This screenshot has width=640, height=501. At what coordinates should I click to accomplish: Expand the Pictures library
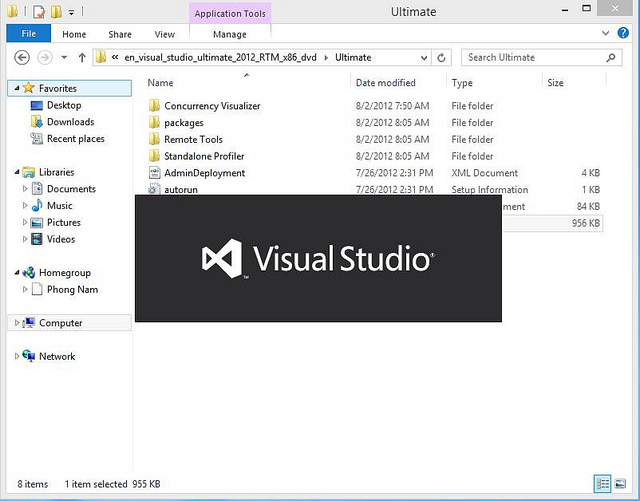click(x=25, y=222)
